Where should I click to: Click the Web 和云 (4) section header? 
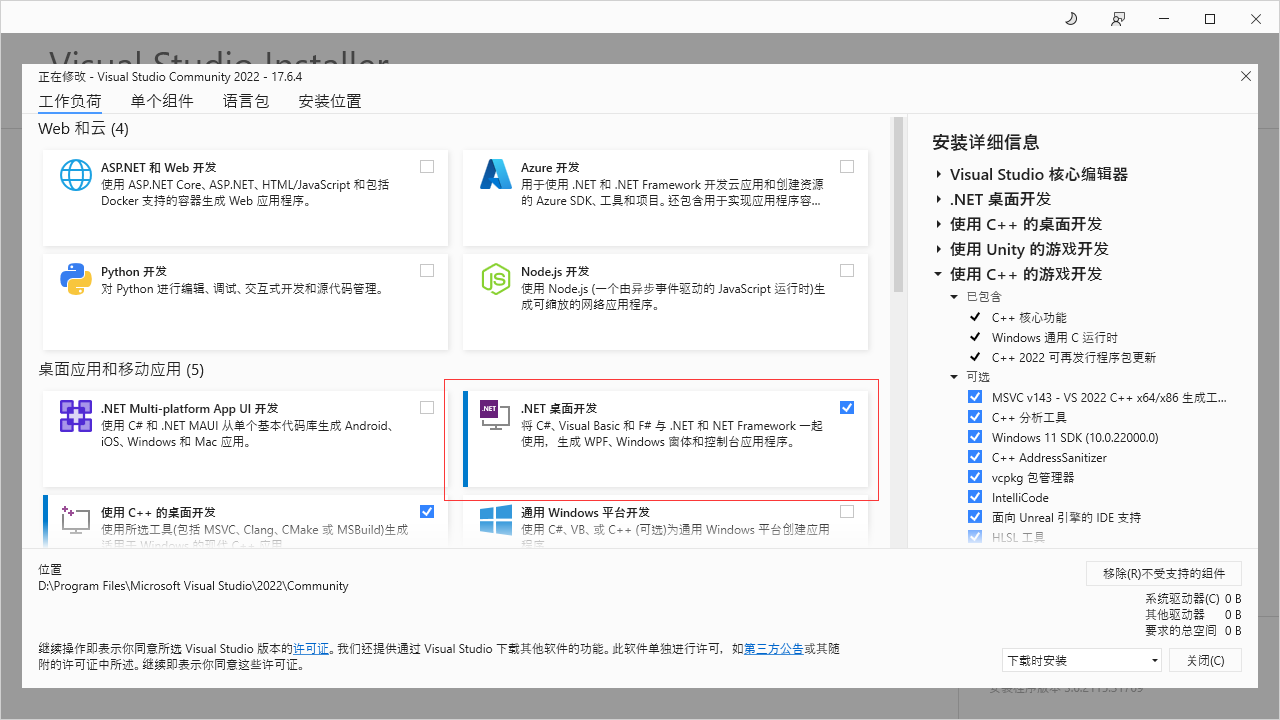(x=83, y=129)
